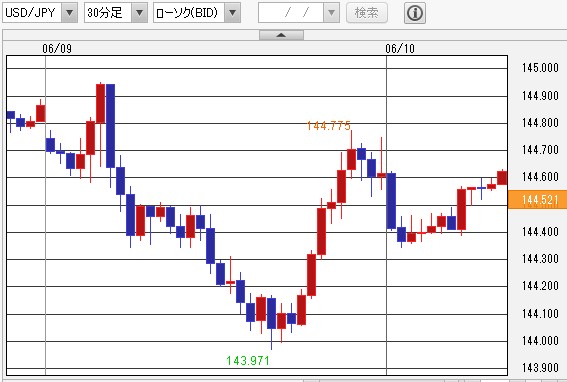Click the 143.971 low price label
567x382 pixels.
[248, 360]
